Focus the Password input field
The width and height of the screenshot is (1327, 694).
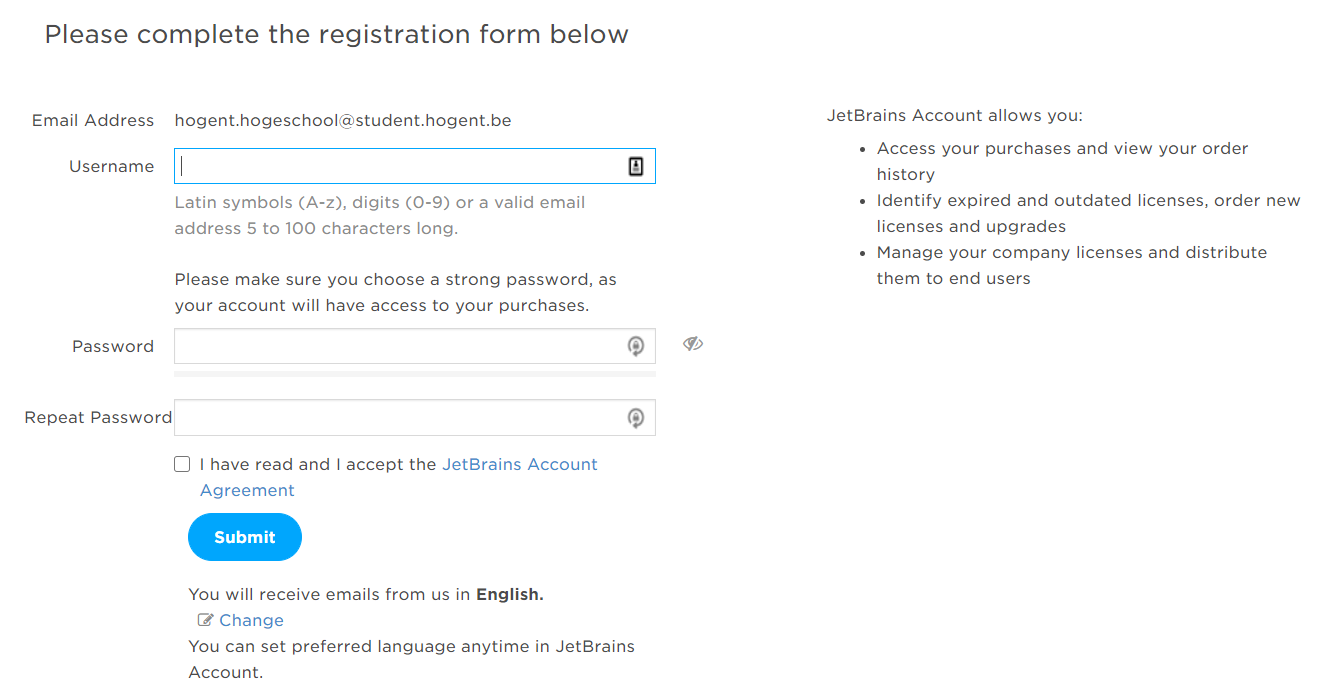pyautogui.click(x=415, y=346)
